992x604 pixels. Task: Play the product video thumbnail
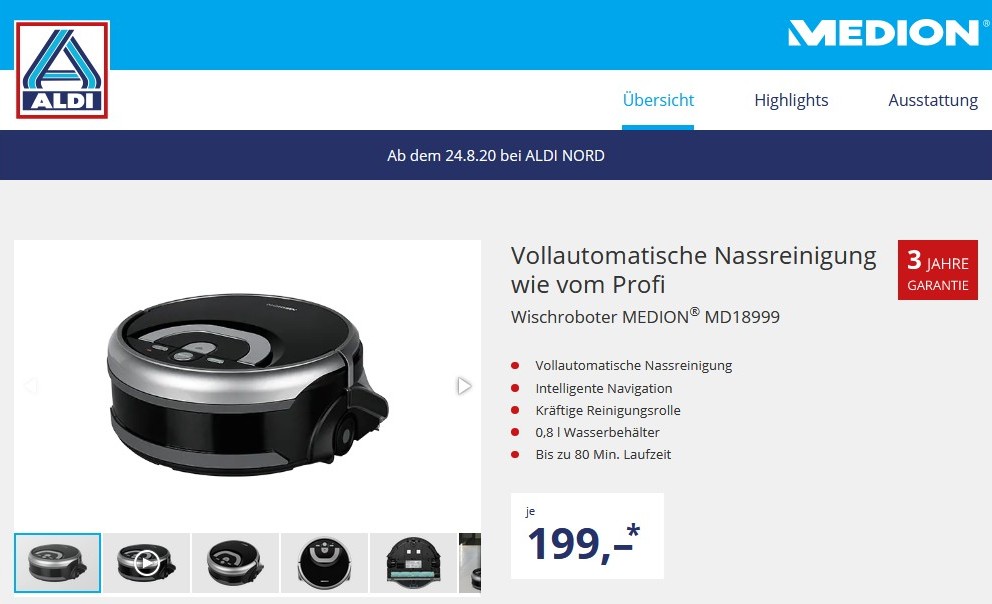(146, 563)
